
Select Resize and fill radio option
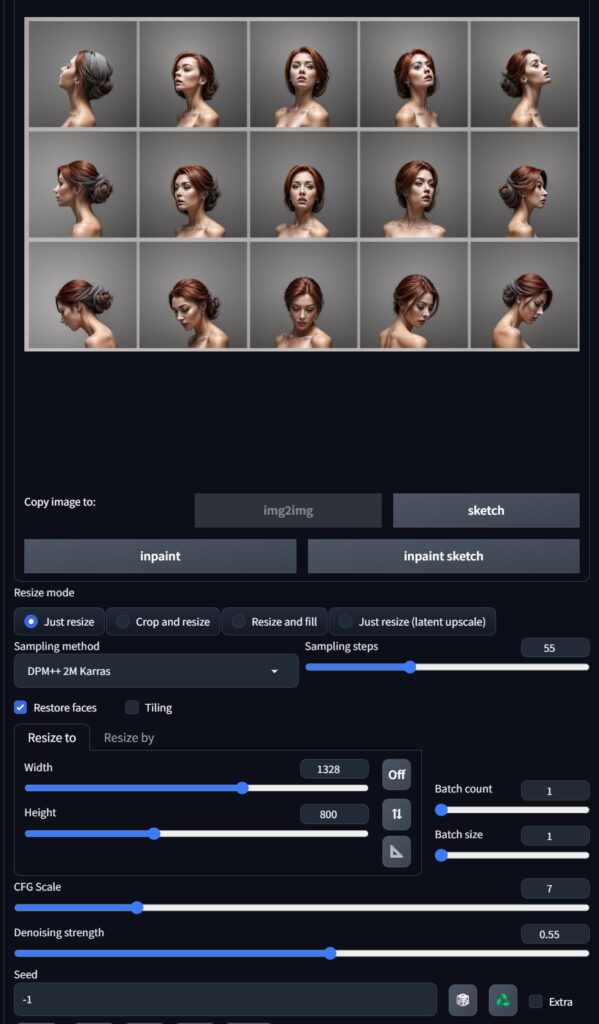pos(274,622)
